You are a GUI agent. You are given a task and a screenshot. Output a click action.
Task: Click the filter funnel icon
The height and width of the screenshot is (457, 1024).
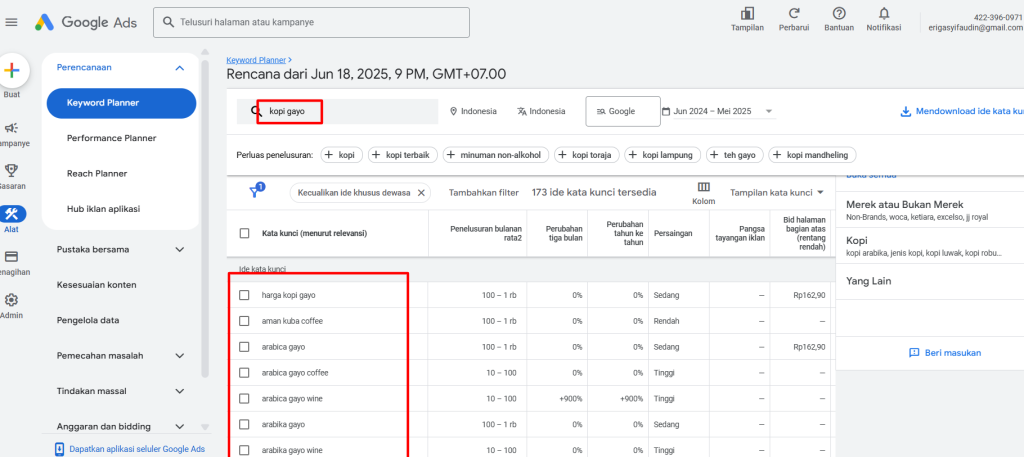point(256,191)
